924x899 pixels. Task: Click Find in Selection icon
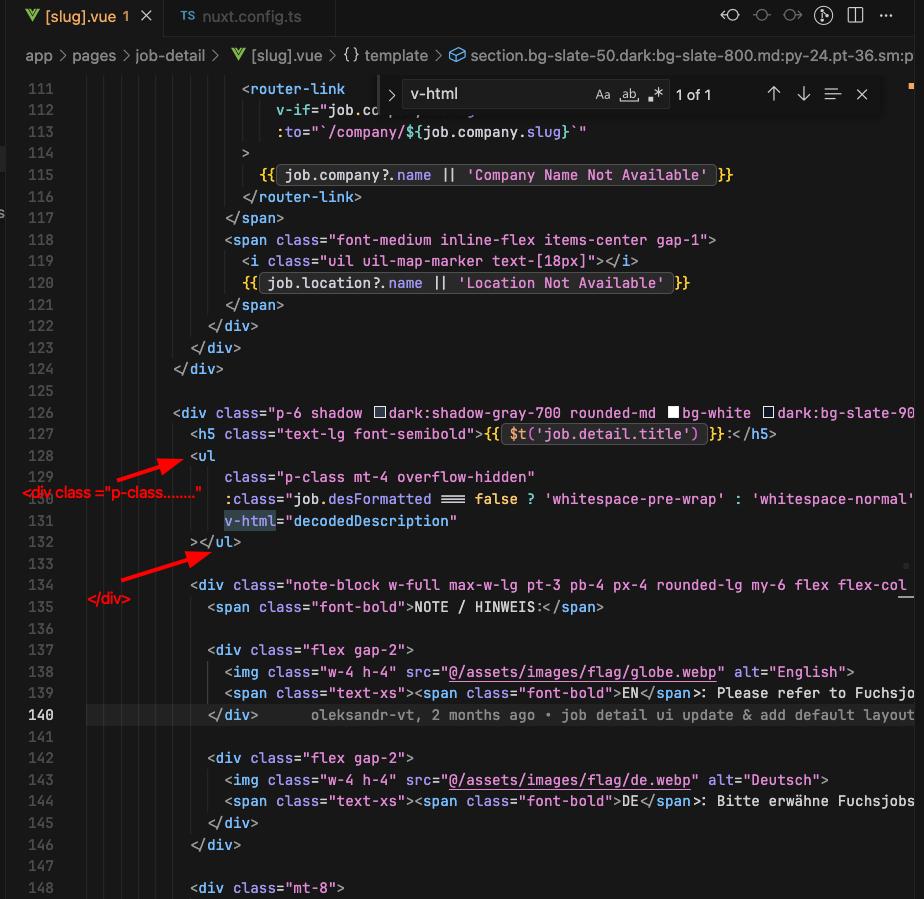tap(833, 94)
